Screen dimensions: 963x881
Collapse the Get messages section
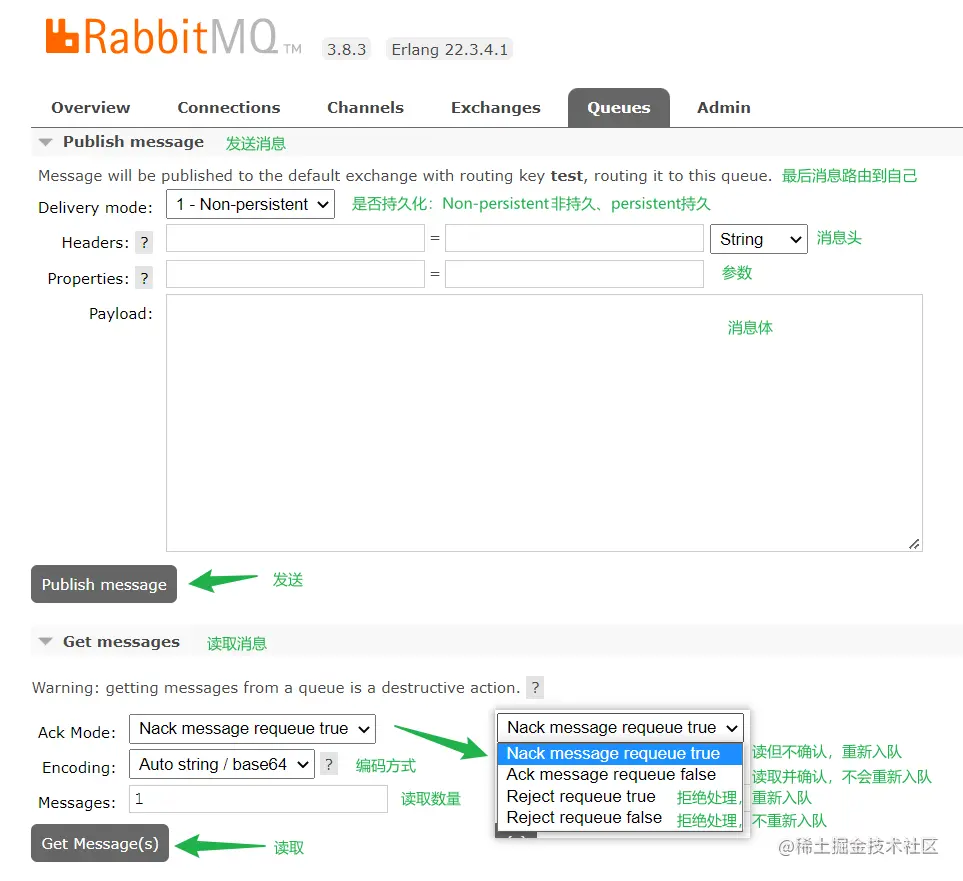109,642
